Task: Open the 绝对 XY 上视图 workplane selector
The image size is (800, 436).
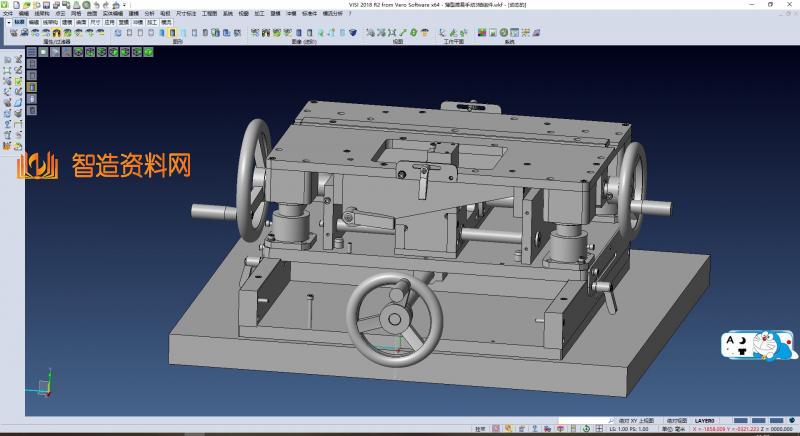Action: [636, 421]
